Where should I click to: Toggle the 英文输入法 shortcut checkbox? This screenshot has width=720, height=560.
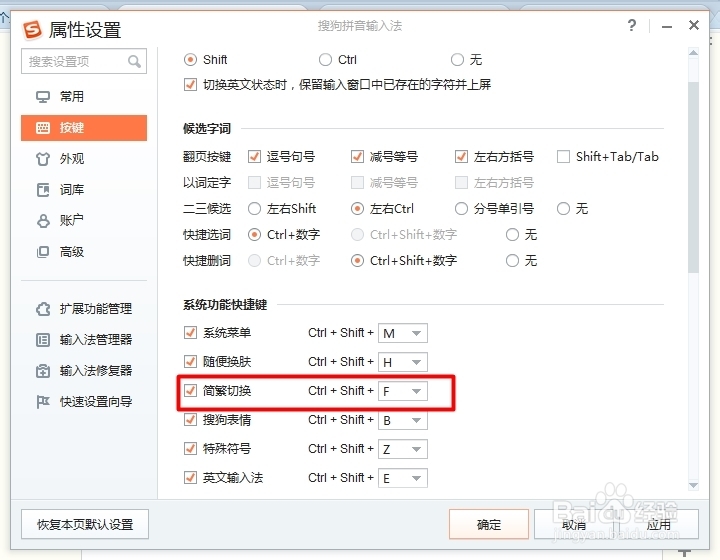coord(190,478)
